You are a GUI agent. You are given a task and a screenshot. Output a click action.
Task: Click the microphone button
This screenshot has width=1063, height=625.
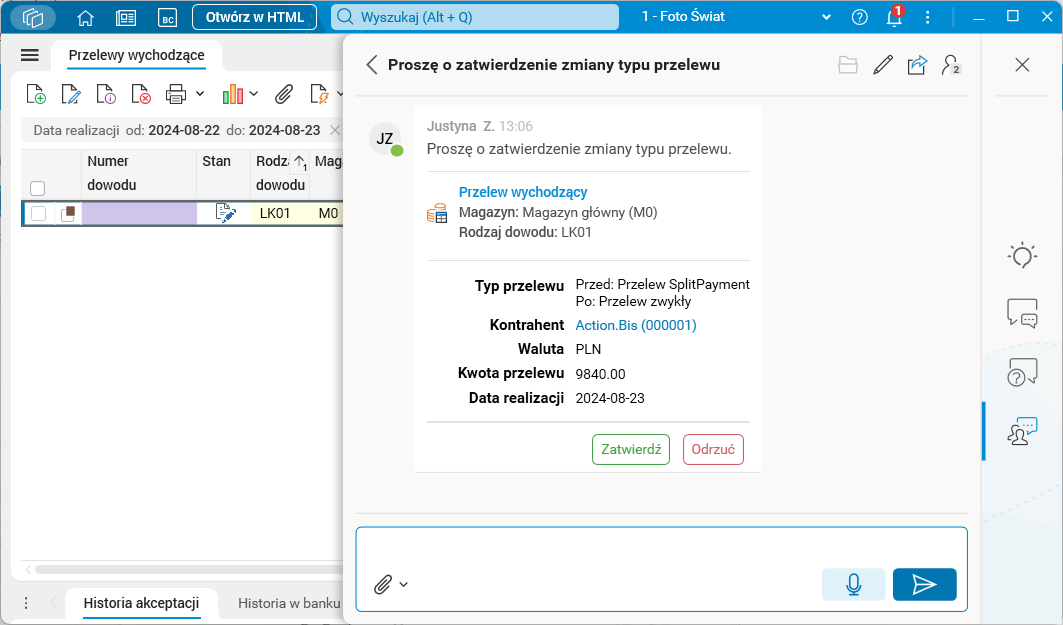tap(853, 584)
